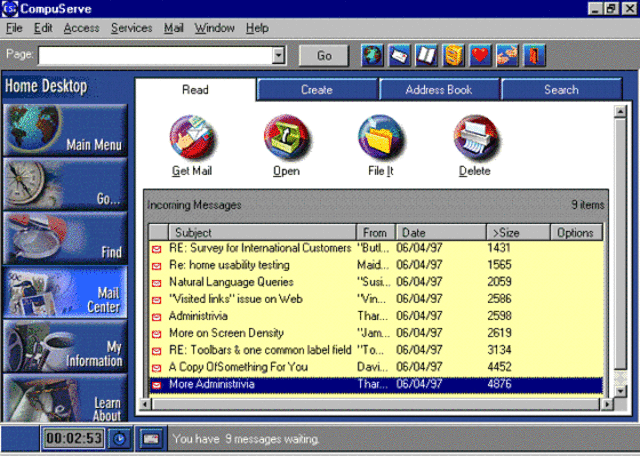Open the Main Menu sidebar tile
Viewport: 640px width, 456px height.
(x=65, y=130)
